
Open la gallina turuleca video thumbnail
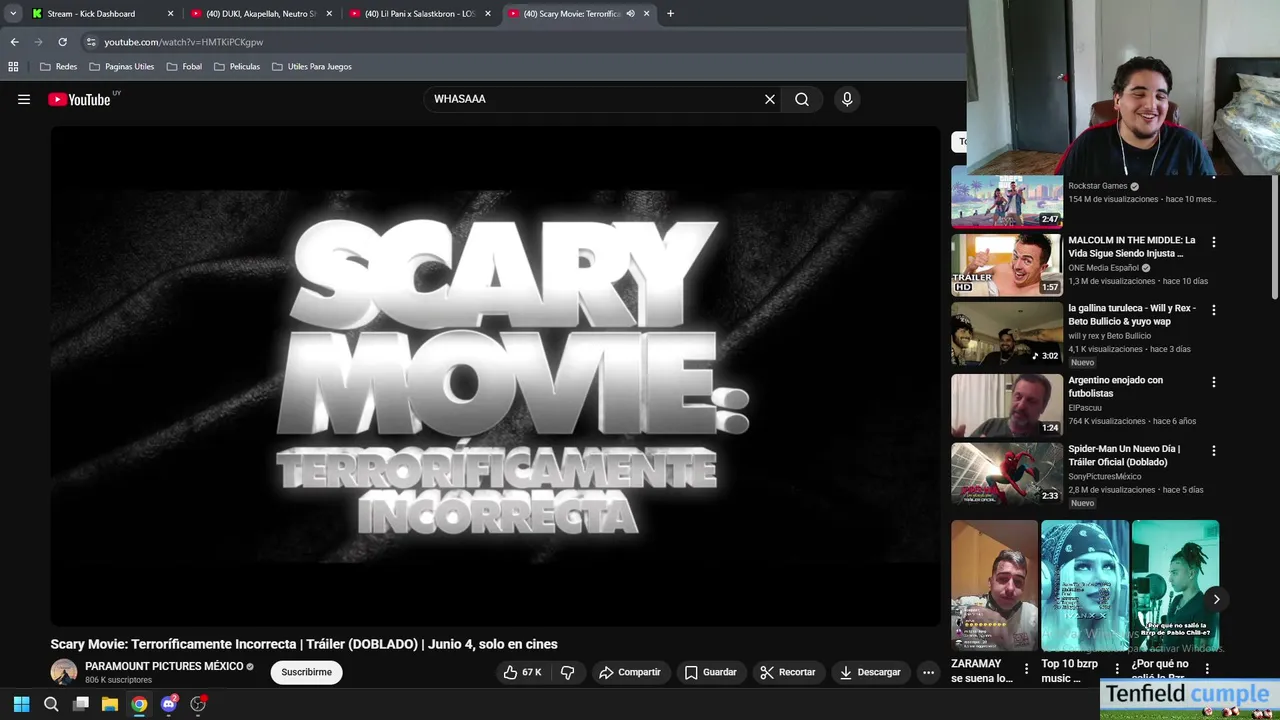pos(1007,334)
